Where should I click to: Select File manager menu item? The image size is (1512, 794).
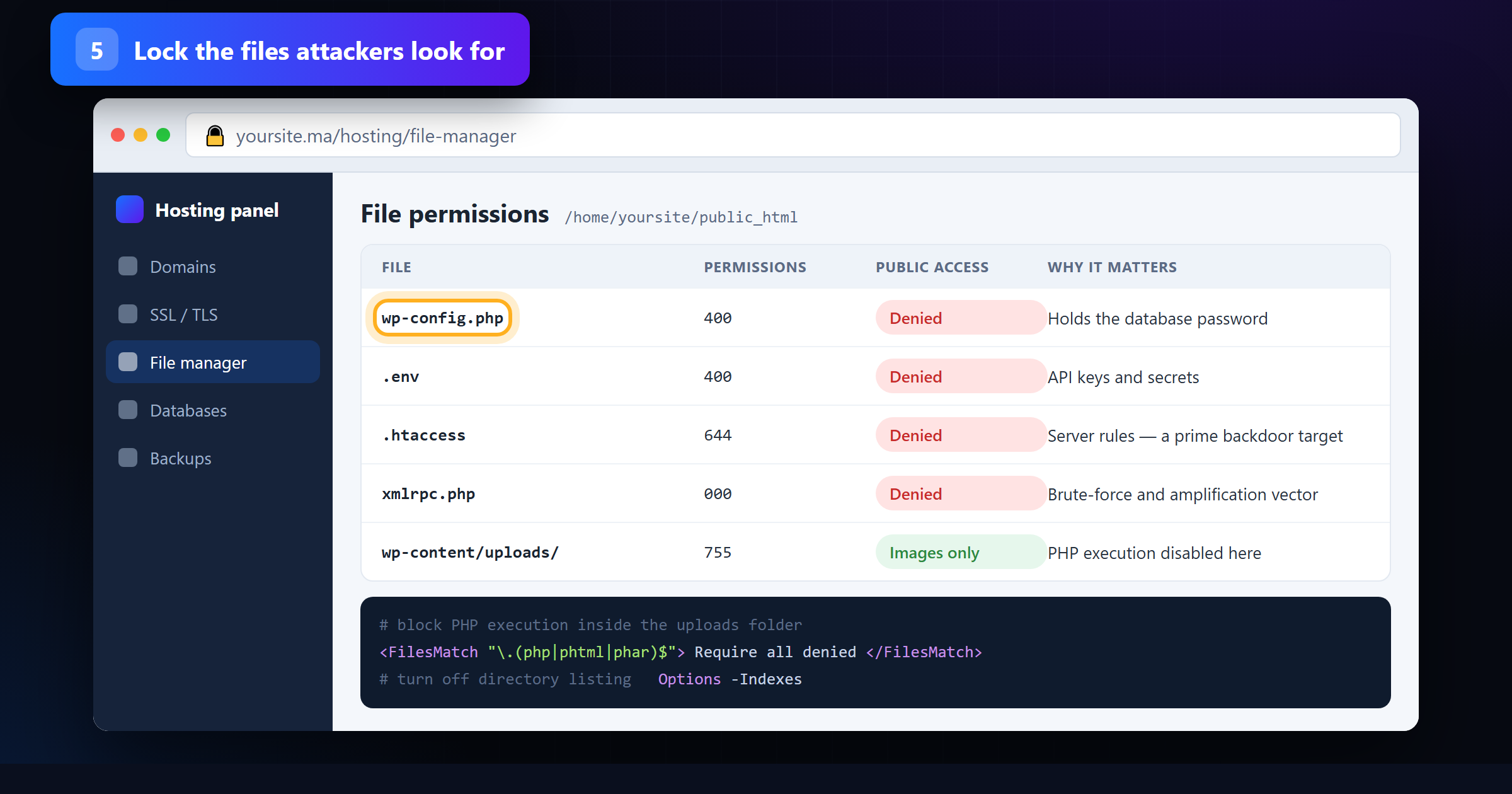click(213, 362)
